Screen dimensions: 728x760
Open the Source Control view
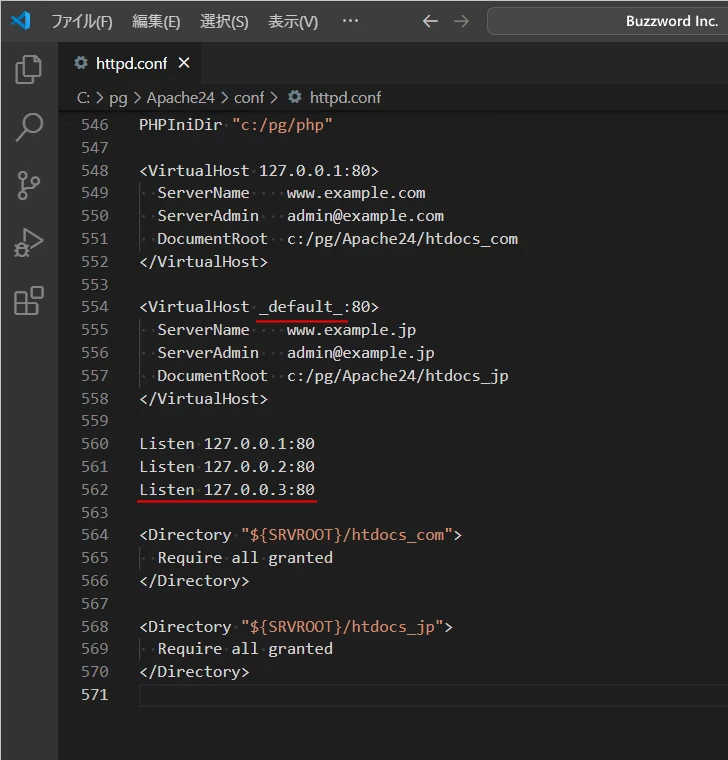pyautogui.click(x=29, y=185)
